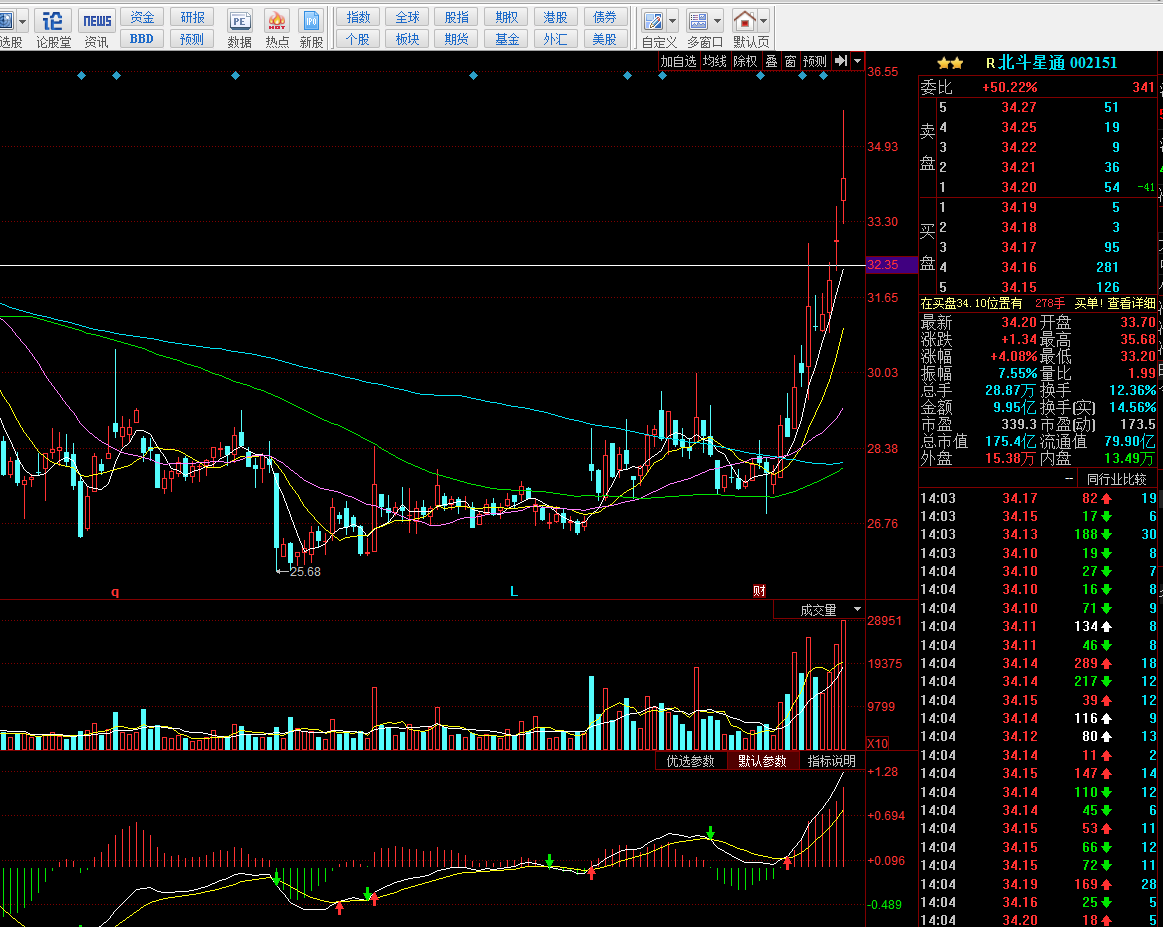Click the 涨幅 +4.08% value
The image size is (1163, 927).
tap(1013, 357)
